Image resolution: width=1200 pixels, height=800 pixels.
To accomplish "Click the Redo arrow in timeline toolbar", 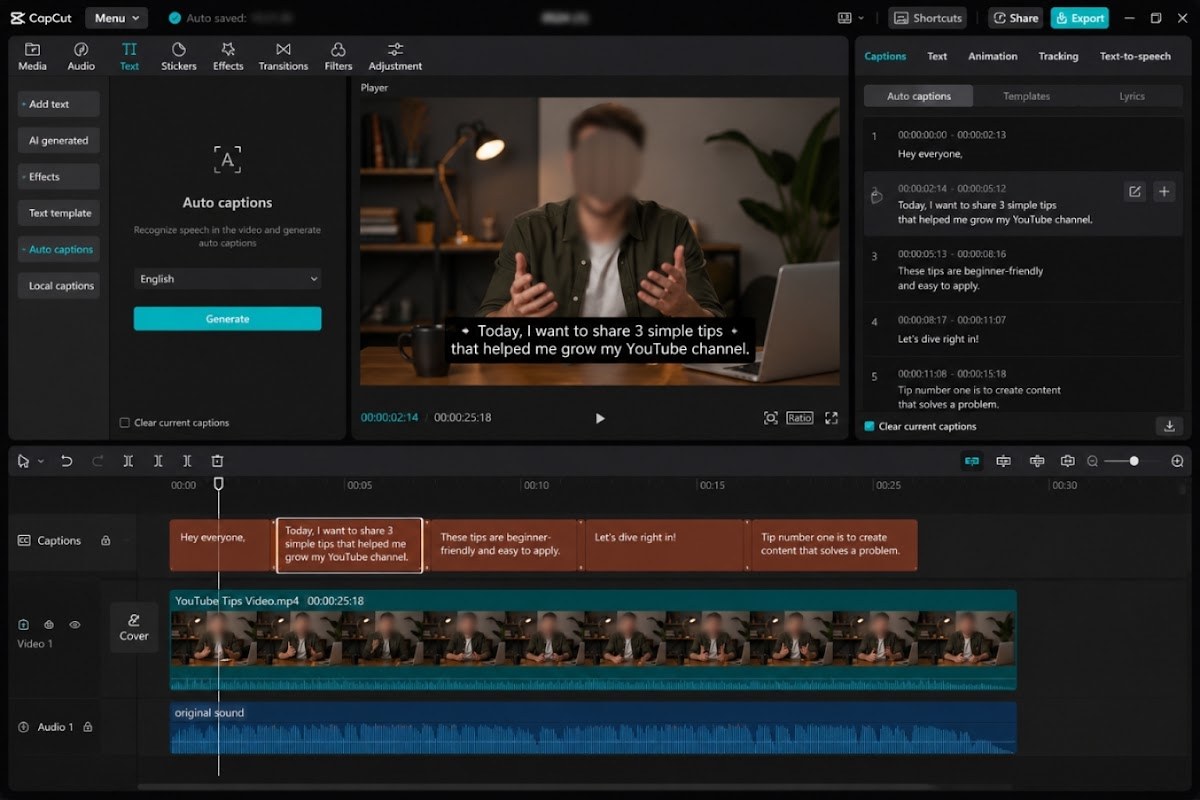I will point(97,461).
